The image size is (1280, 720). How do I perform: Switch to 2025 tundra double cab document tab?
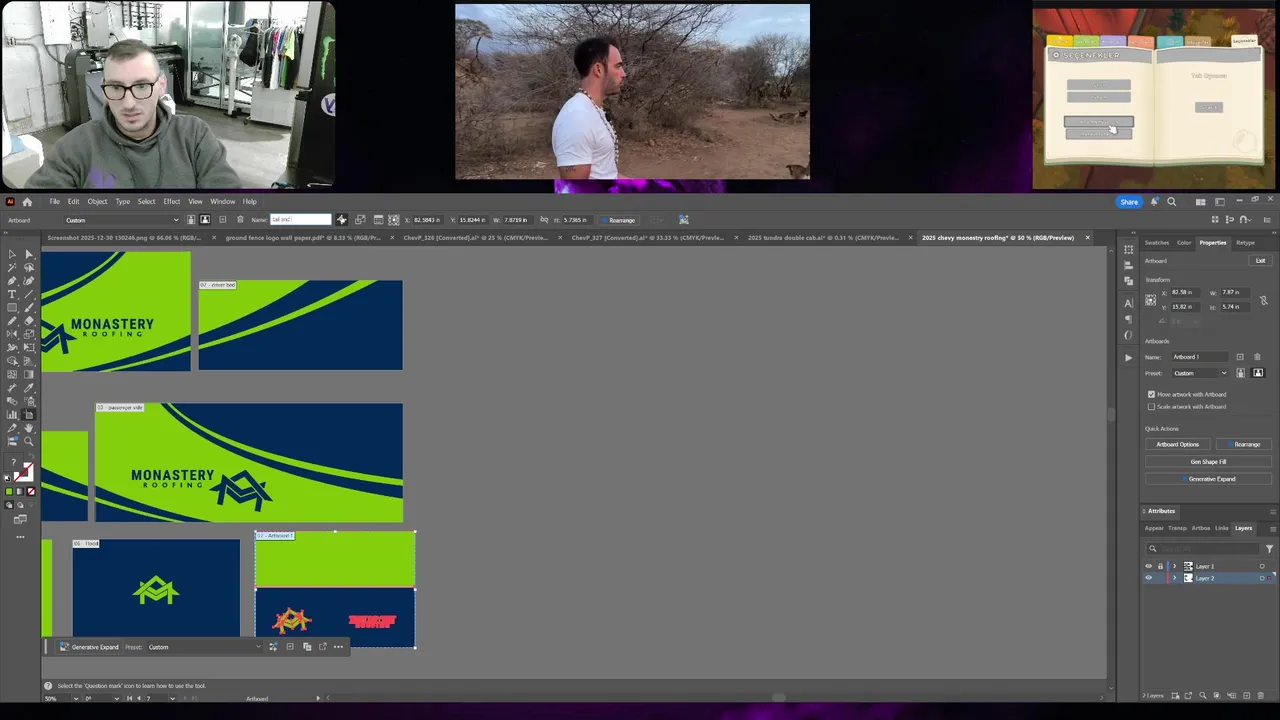click(824, 238)
